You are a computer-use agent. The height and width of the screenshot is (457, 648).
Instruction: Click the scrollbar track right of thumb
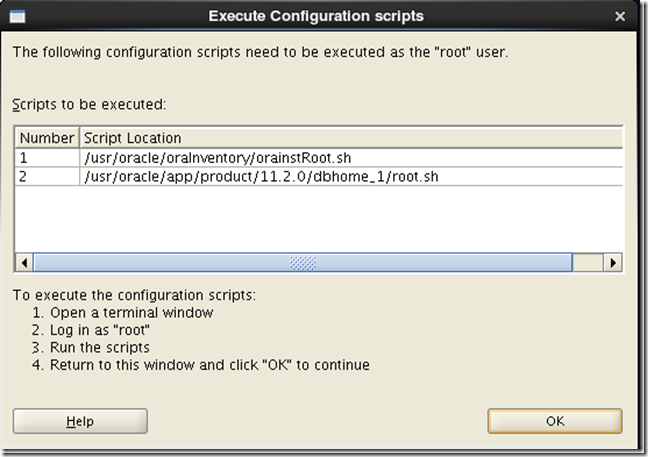coord(588,263)
